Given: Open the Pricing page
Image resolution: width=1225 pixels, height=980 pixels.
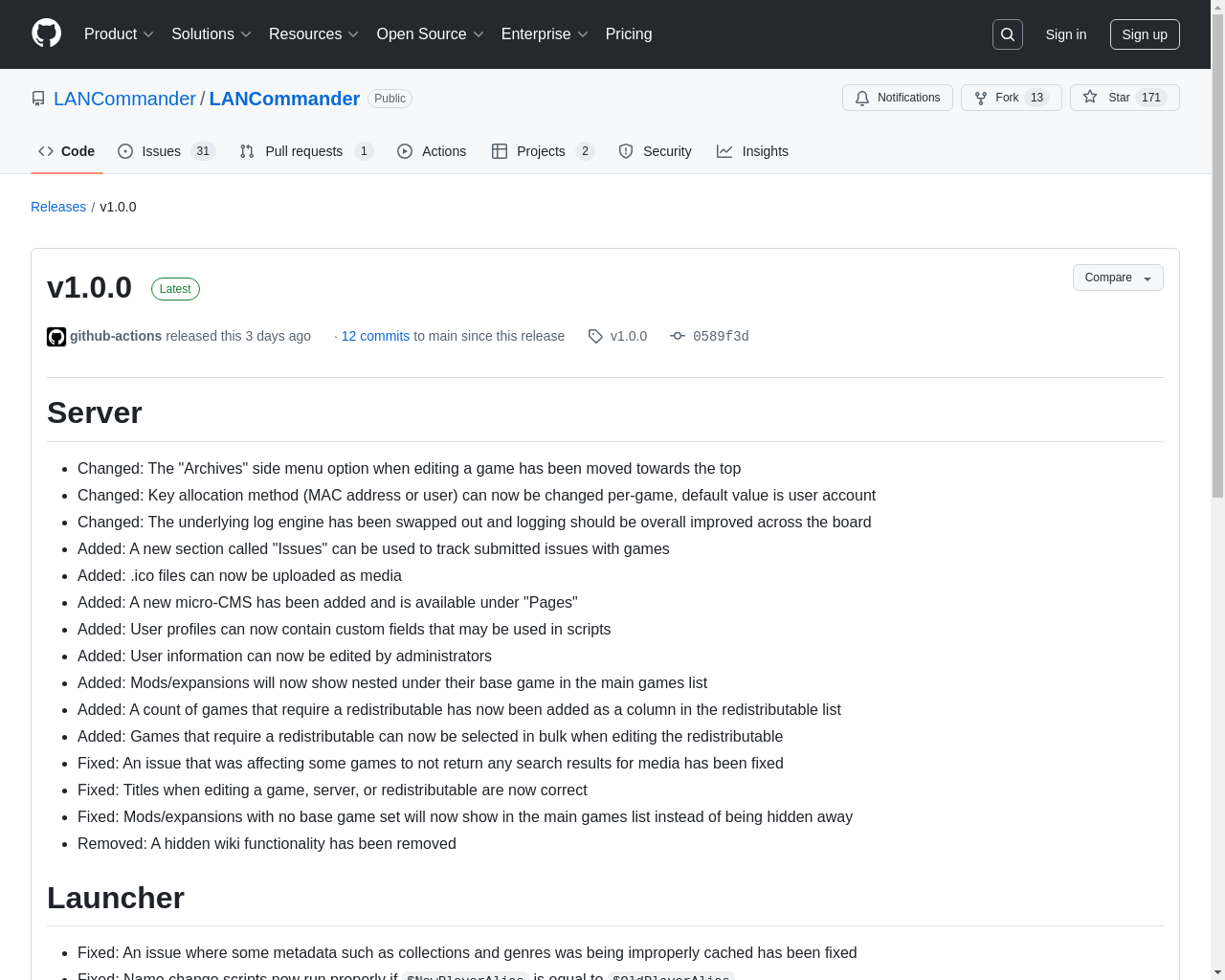Looking at the screenshot, I should 629,34.
